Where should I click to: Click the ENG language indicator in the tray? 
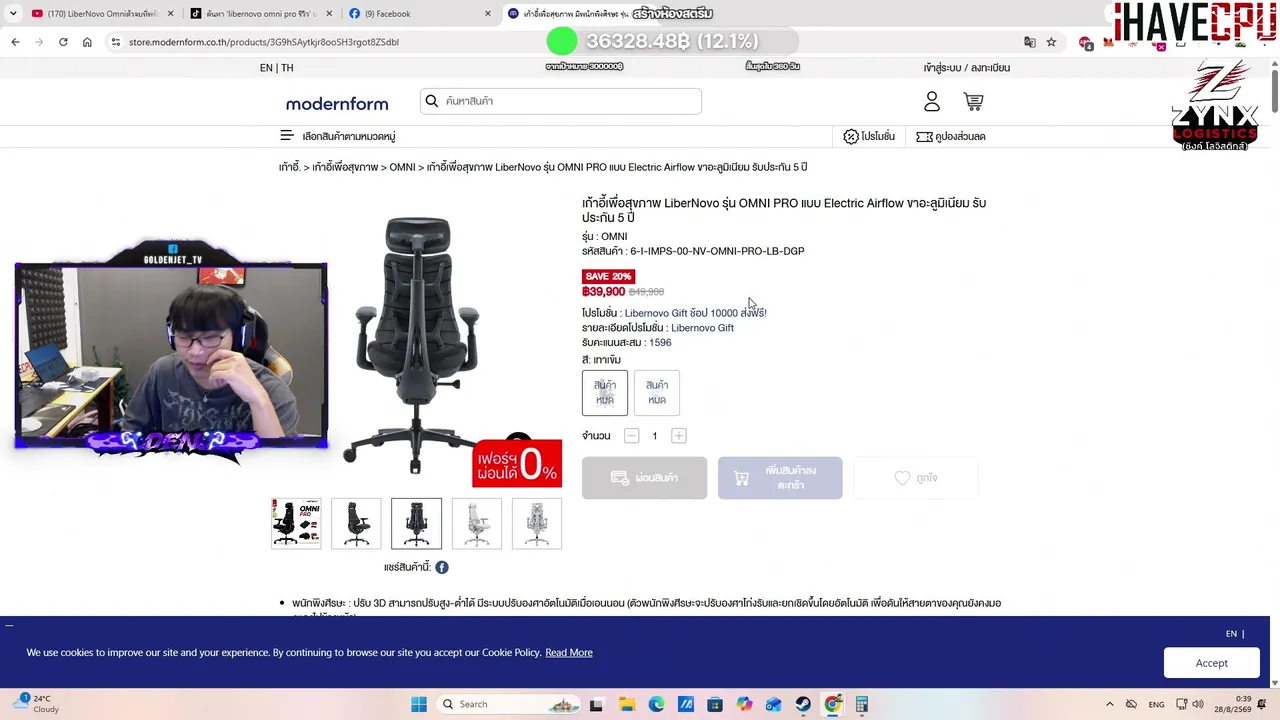[1156, 704]
